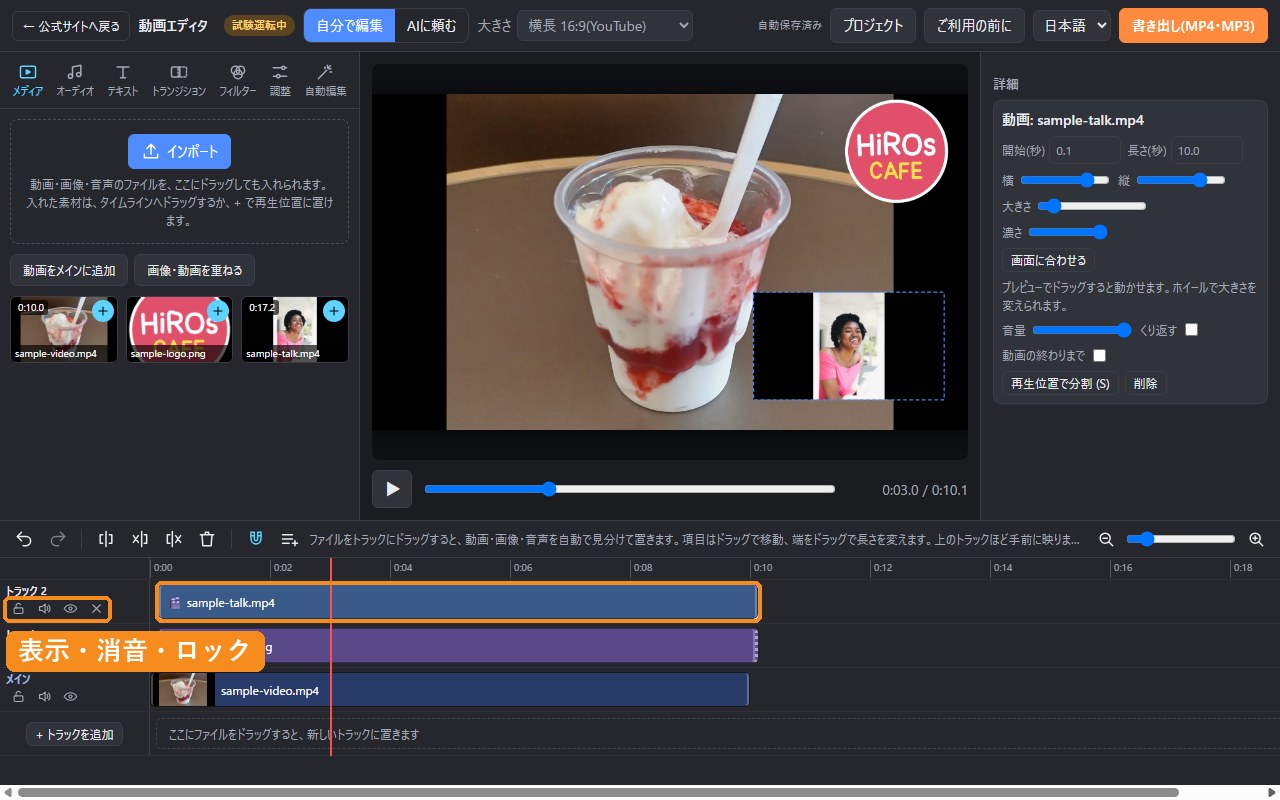
Task: Mute Track 2 with its speaker icon
Action: [44, 608]
